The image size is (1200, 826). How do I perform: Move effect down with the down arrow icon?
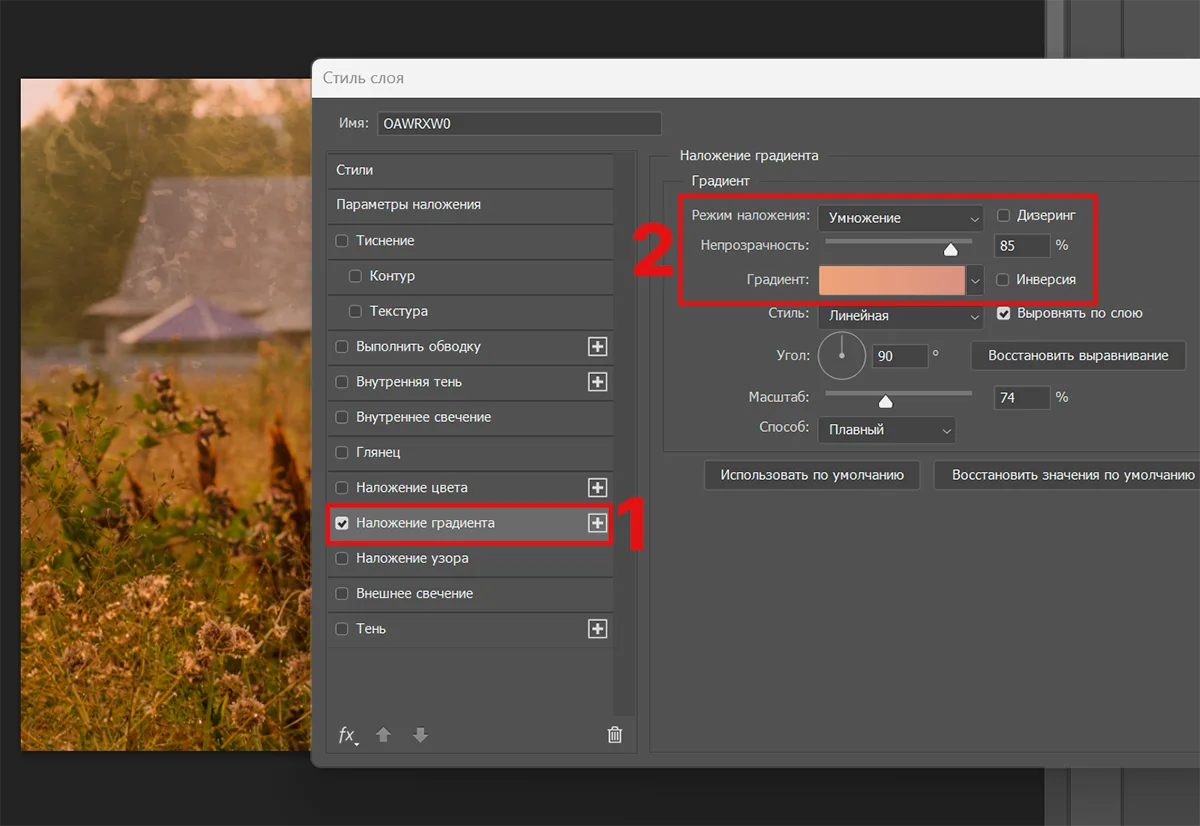[420, 735]
